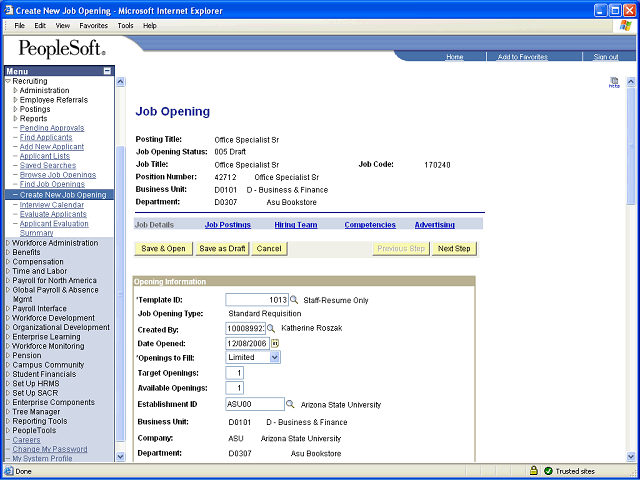Click the Windows flag logo in menu bar
Image resolution: width=640 pixels, height=480 pixels.
coord(625,26)
